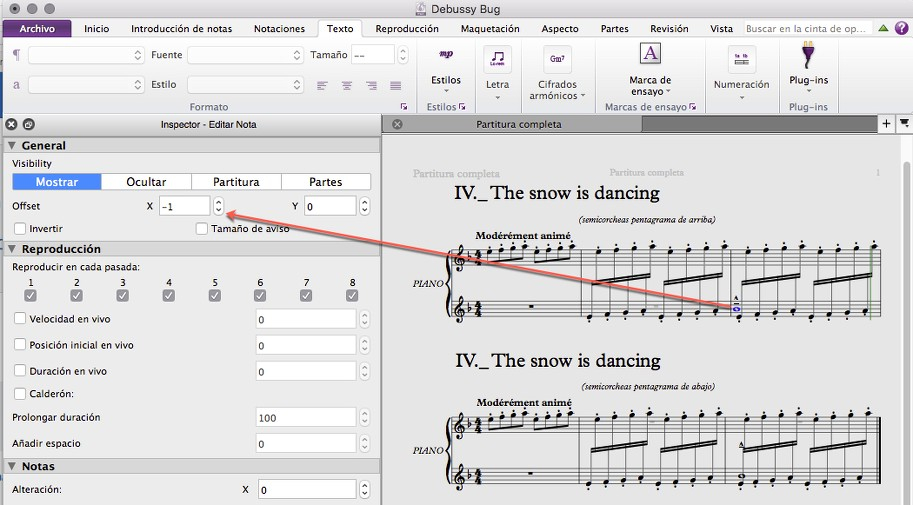Switch to the Notaciones ribbon tab
The image size is (913, 505).
[x=279, y=29]
